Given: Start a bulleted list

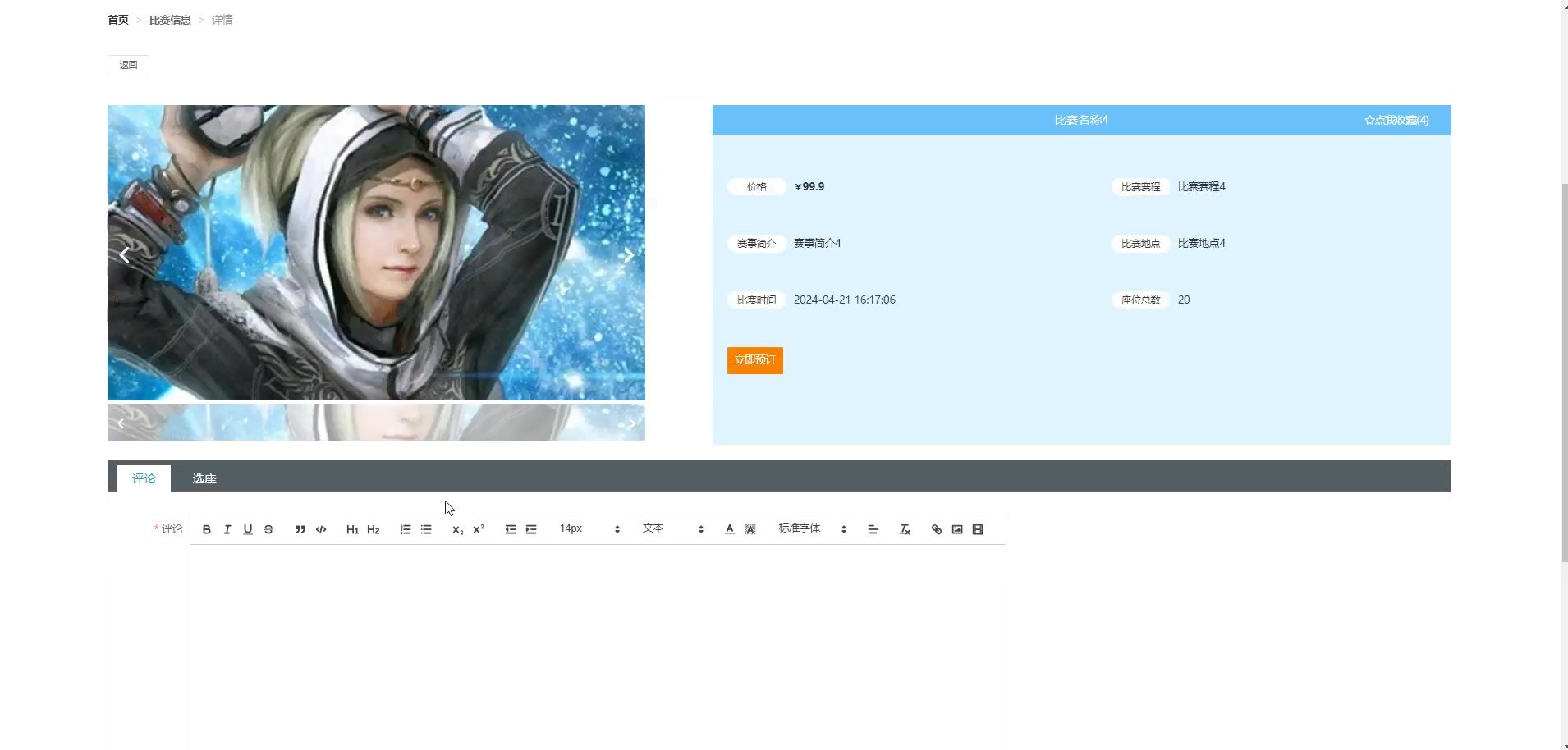Looking at the screenshot, I should point(426,529).
